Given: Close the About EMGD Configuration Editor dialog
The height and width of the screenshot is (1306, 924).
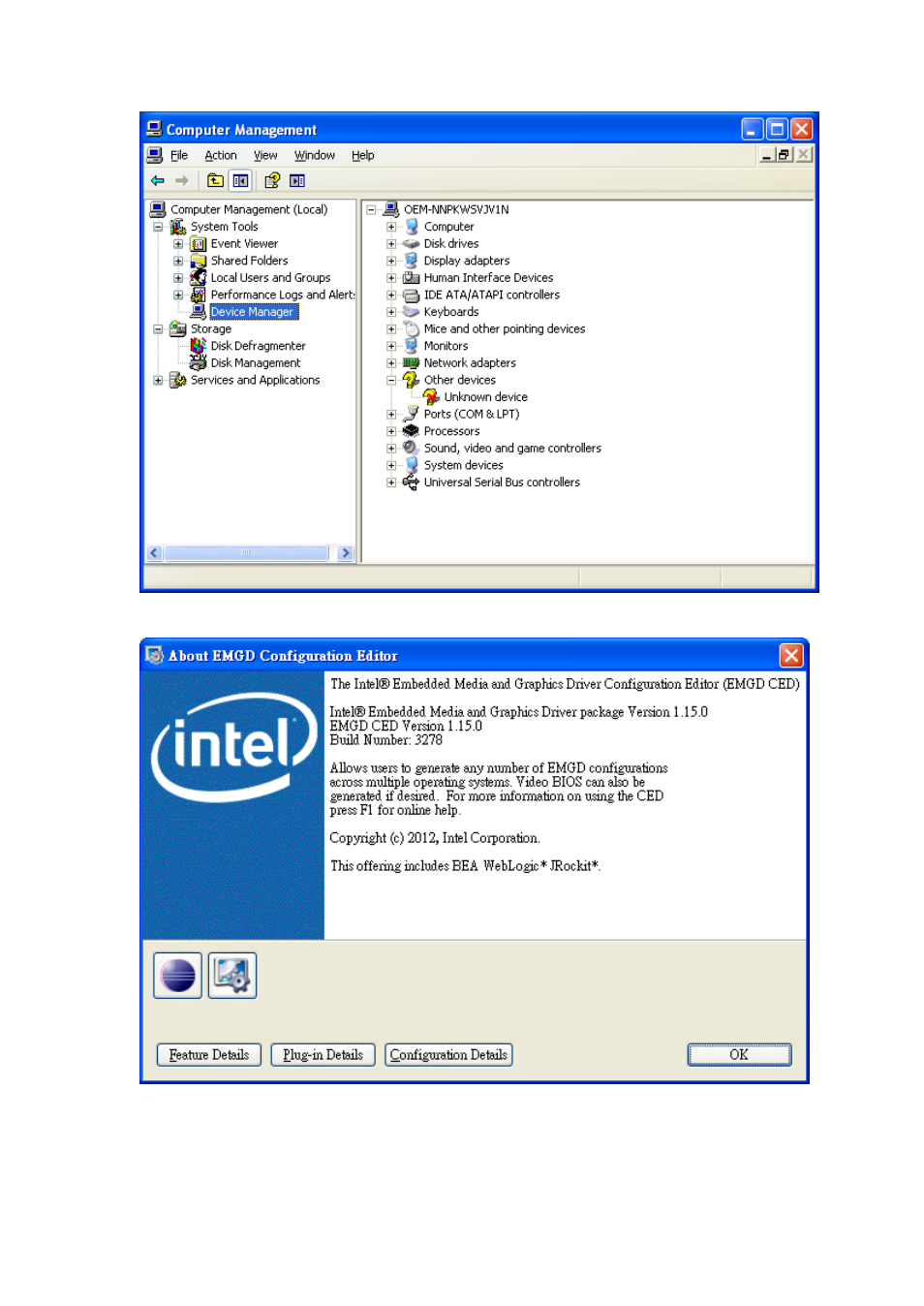Looking at the screenshot, I should (x=791, y=656).
